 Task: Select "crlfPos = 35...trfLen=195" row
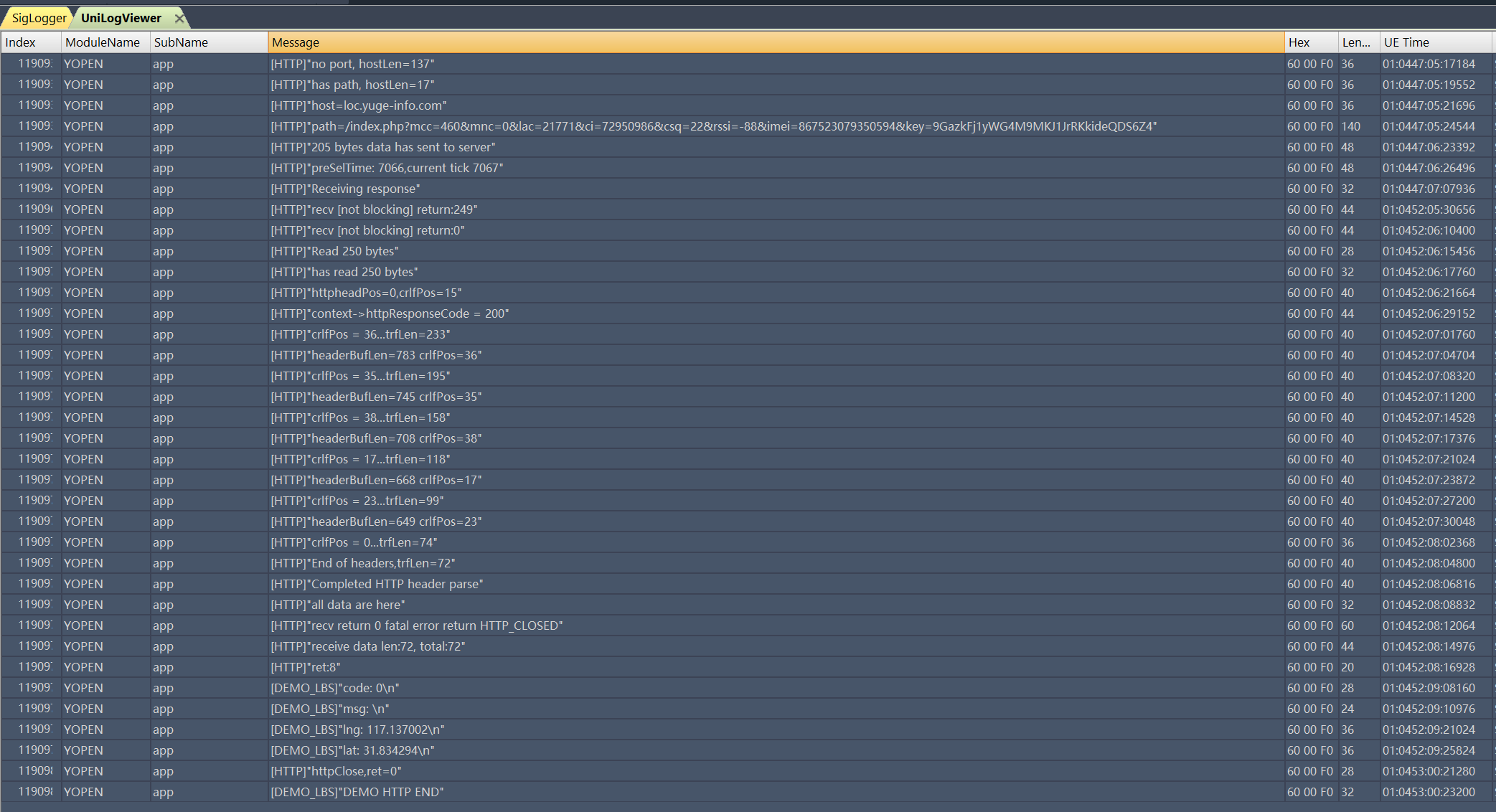[x=746, y=376]
